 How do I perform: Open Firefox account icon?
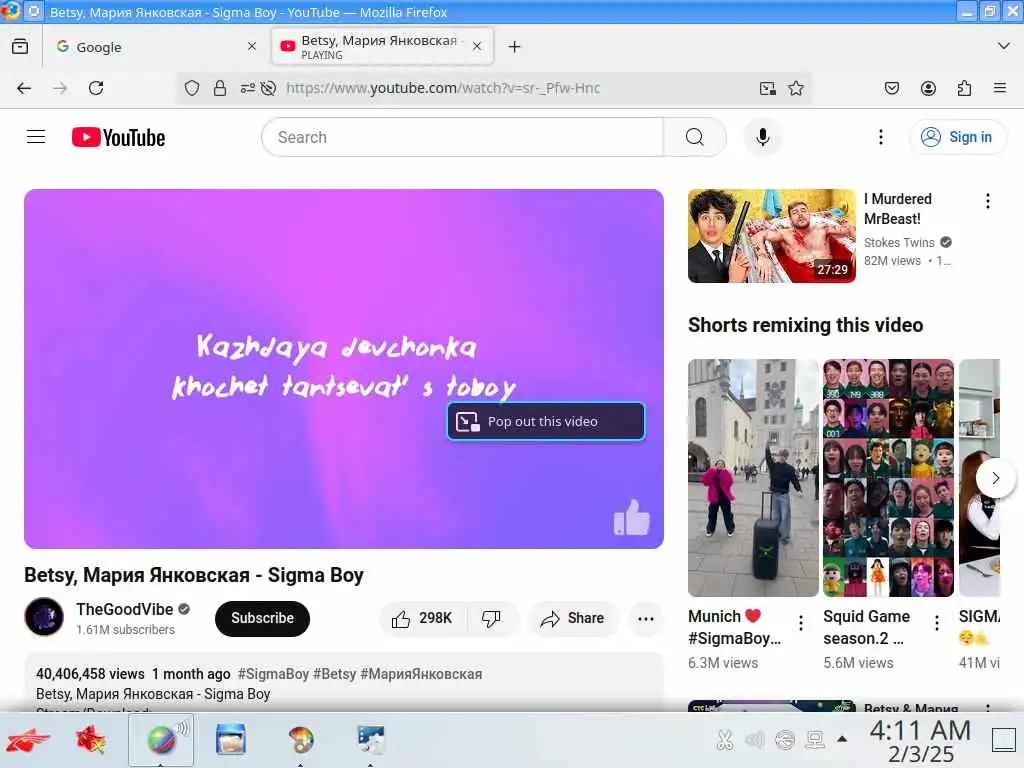[x=928, y=88]
